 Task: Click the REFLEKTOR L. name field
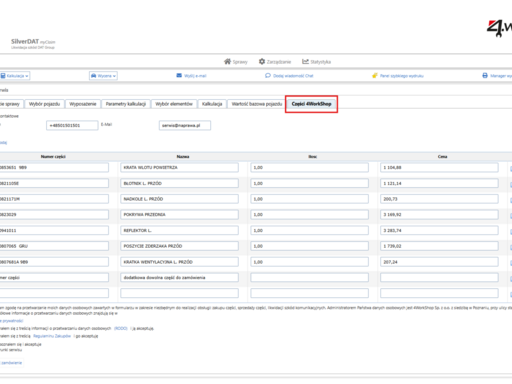click(179, 230)
